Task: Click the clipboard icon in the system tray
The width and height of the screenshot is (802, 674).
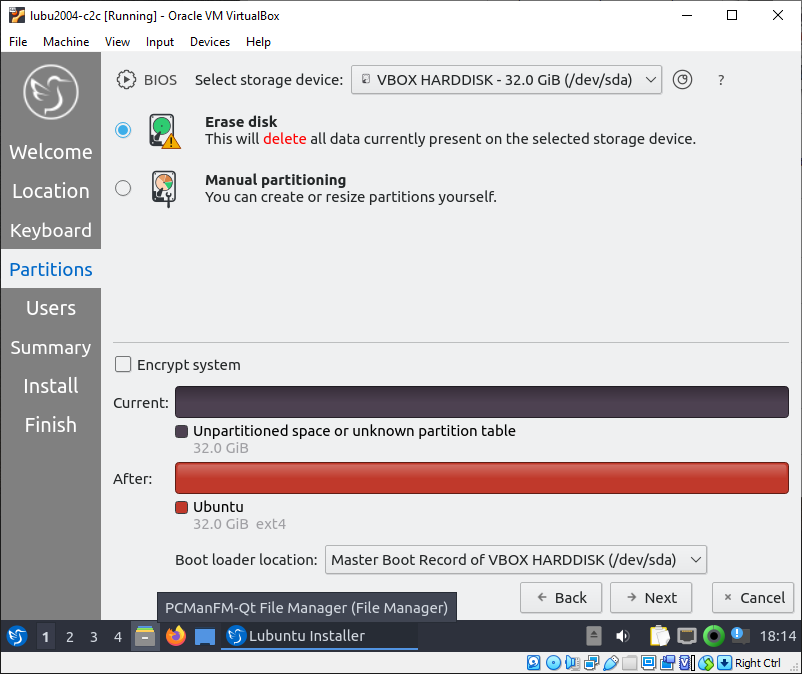Action: (660, 636)
